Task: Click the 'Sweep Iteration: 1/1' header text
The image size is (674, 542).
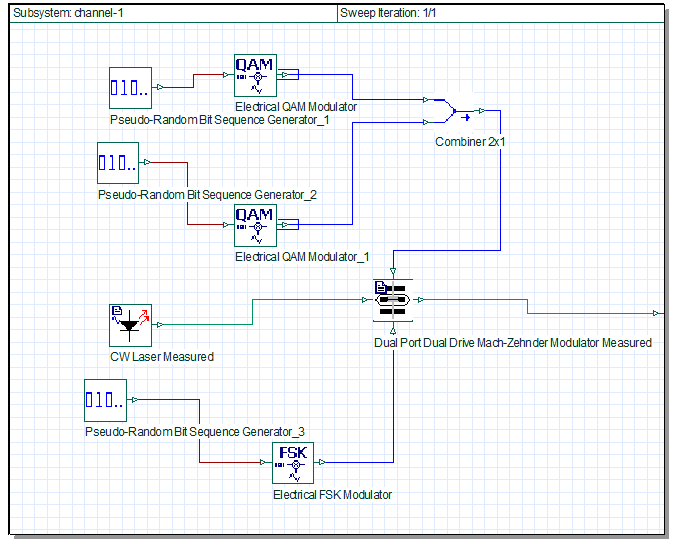Action: click(388, 13)
